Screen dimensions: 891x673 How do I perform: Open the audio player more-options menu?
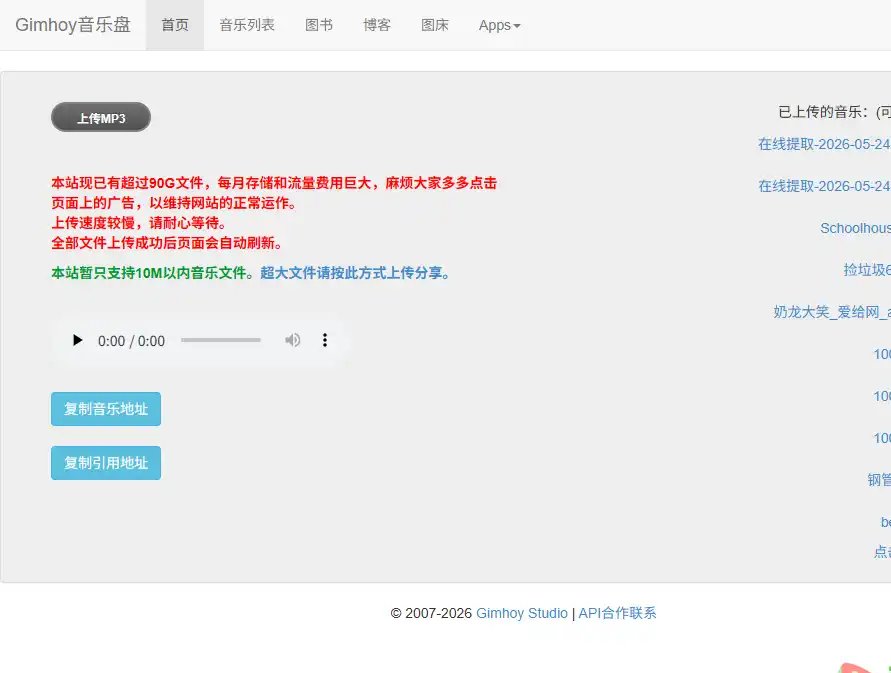324,340
